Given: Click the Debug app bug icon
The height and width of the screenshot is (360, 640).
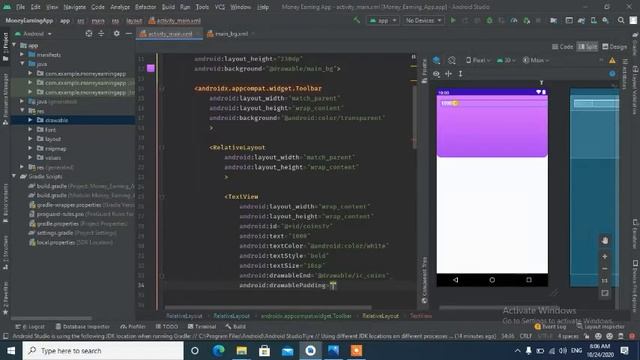Looking at the screenshot, I should pyautogui.click(x=489, y=20).
